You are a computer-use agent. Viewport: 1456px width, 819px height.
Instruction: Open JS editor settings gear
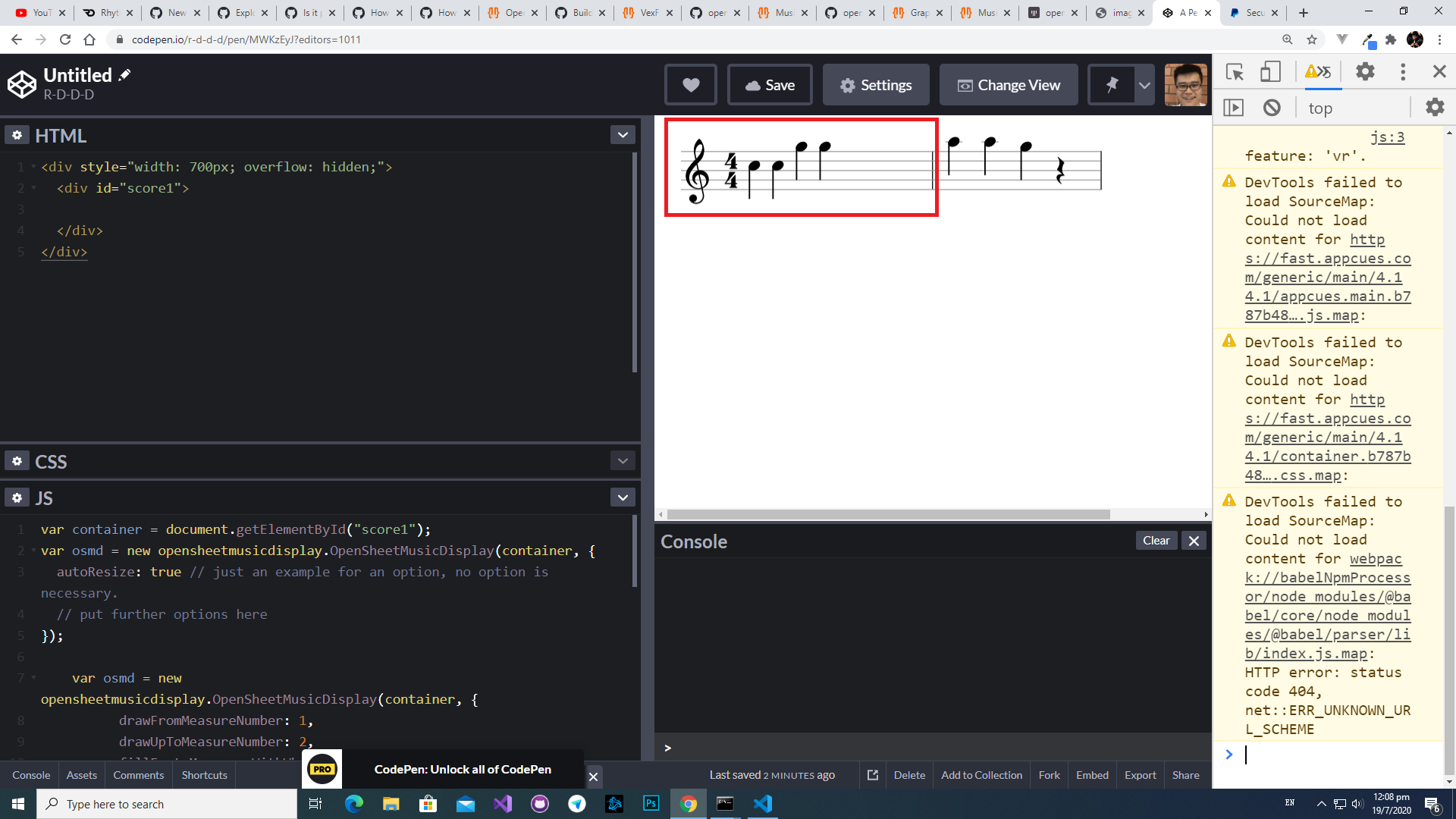point(17,497)
